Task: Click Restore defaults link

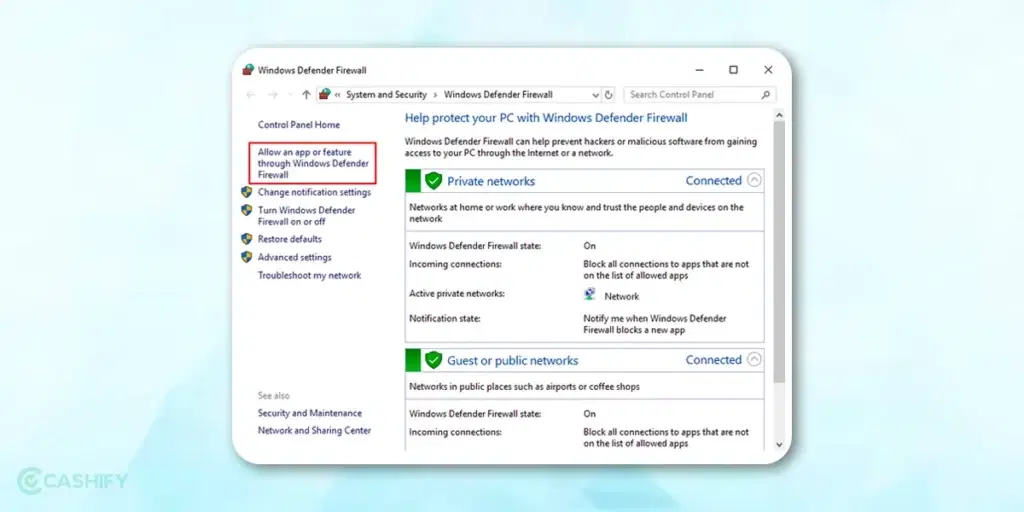Action: 290,239
